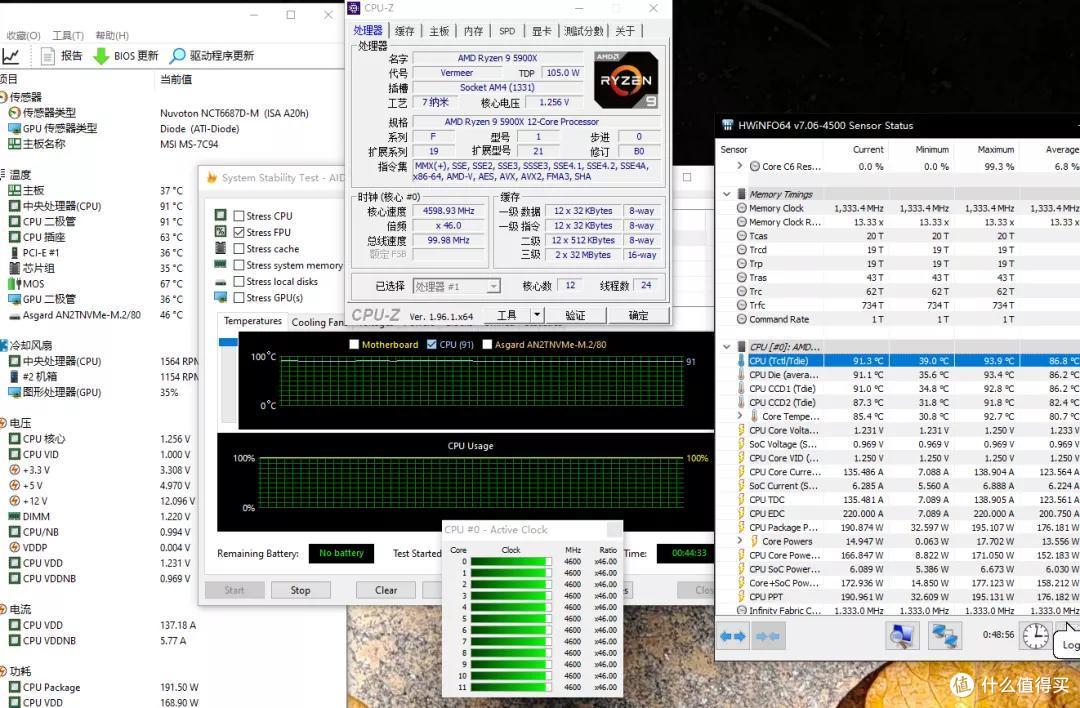Click the core speed field in CPU-Z

coord(448,211)
